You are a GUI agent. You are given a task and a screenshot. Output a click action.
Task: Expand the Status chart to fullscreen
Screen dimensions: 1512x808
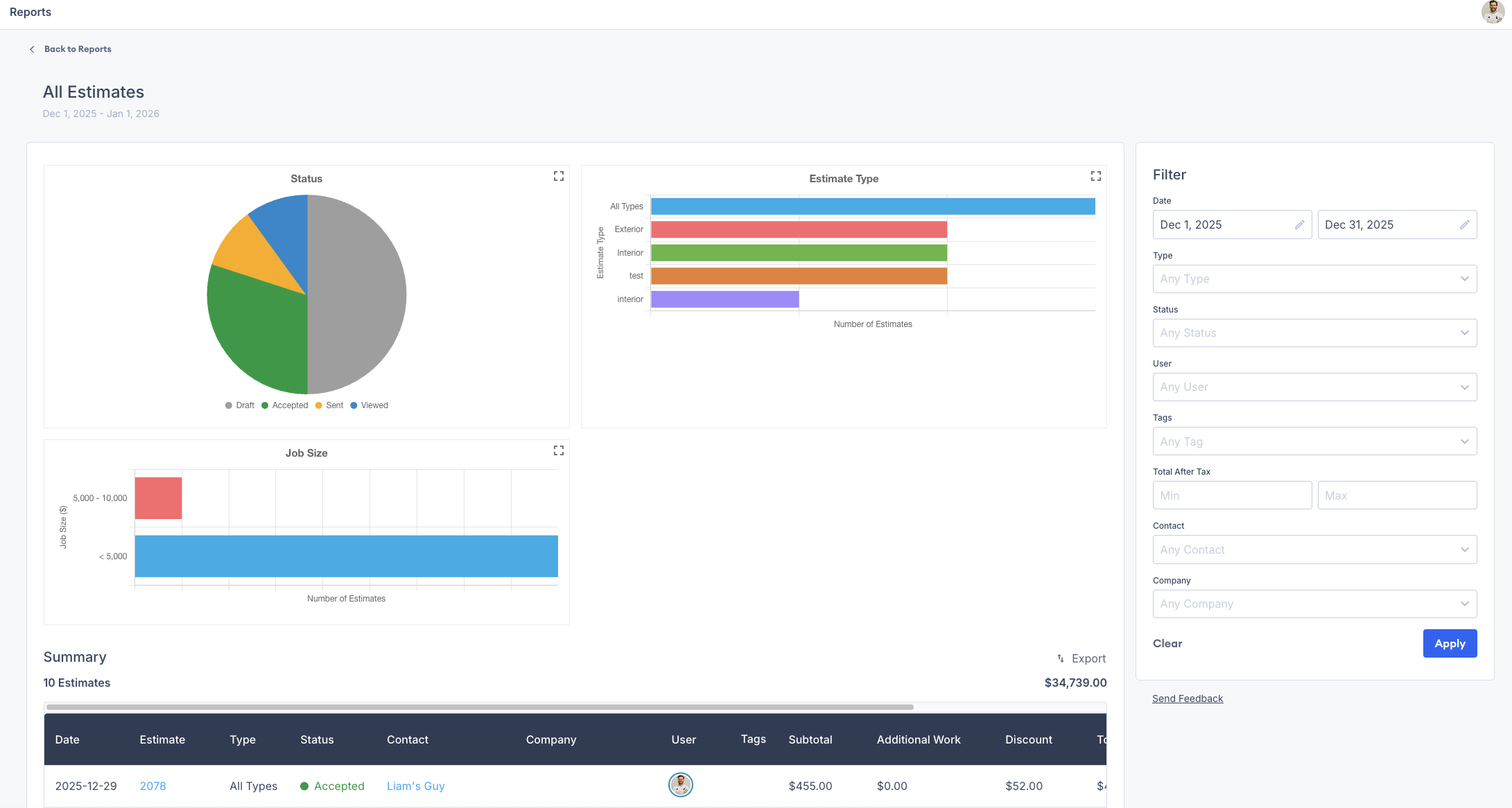pos(558,176)
